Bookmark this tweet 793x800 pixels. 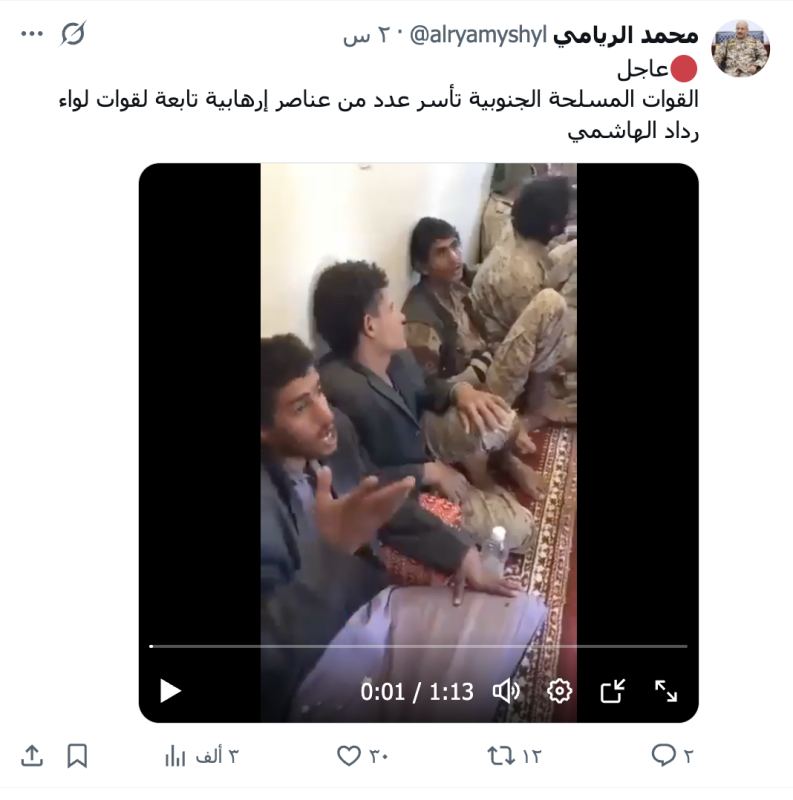[77, 756]
